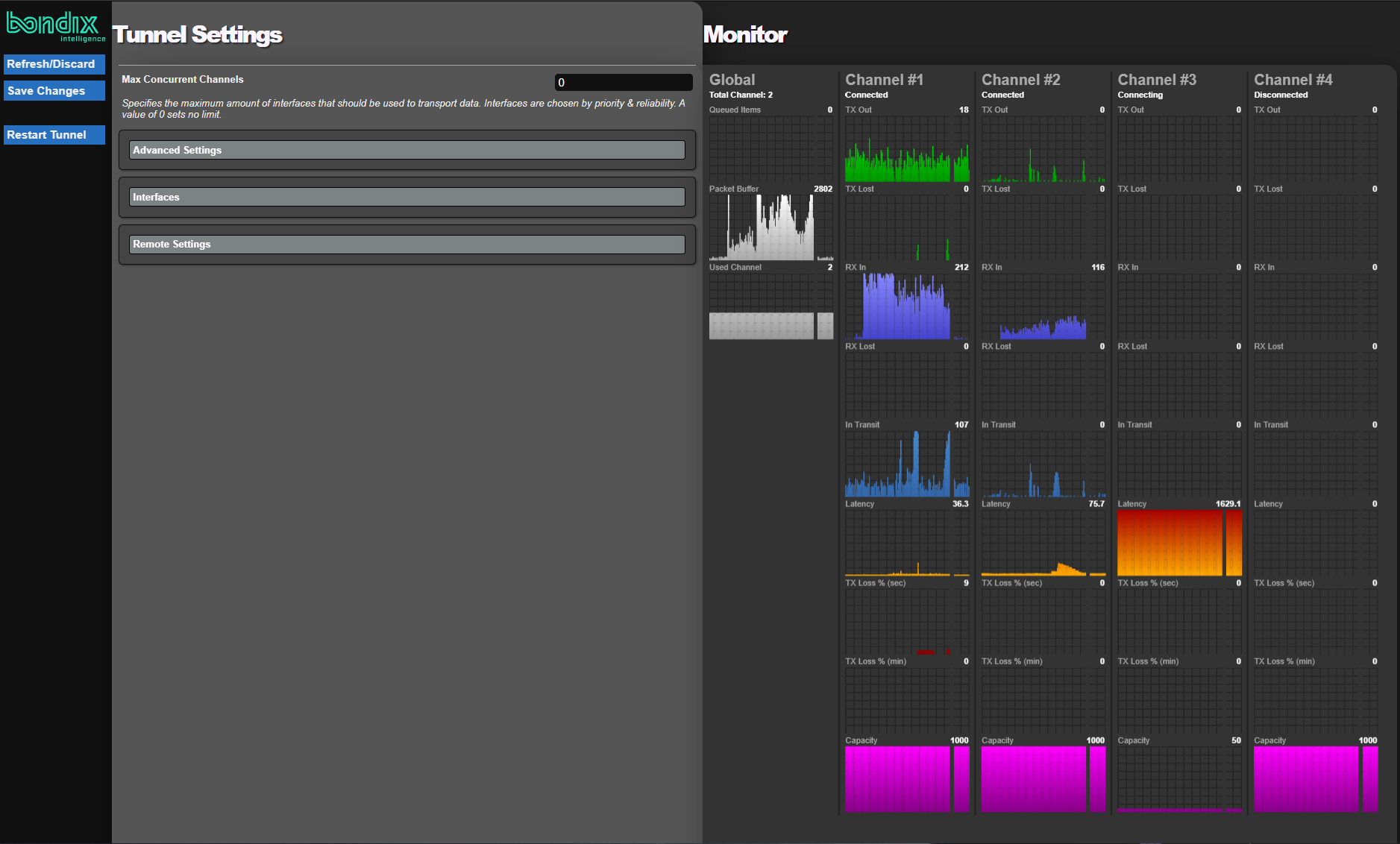Expand the Advanced Settings section
Viewport: 1400px width, 844px height.
pyautogui.click(x=406, y=150)
